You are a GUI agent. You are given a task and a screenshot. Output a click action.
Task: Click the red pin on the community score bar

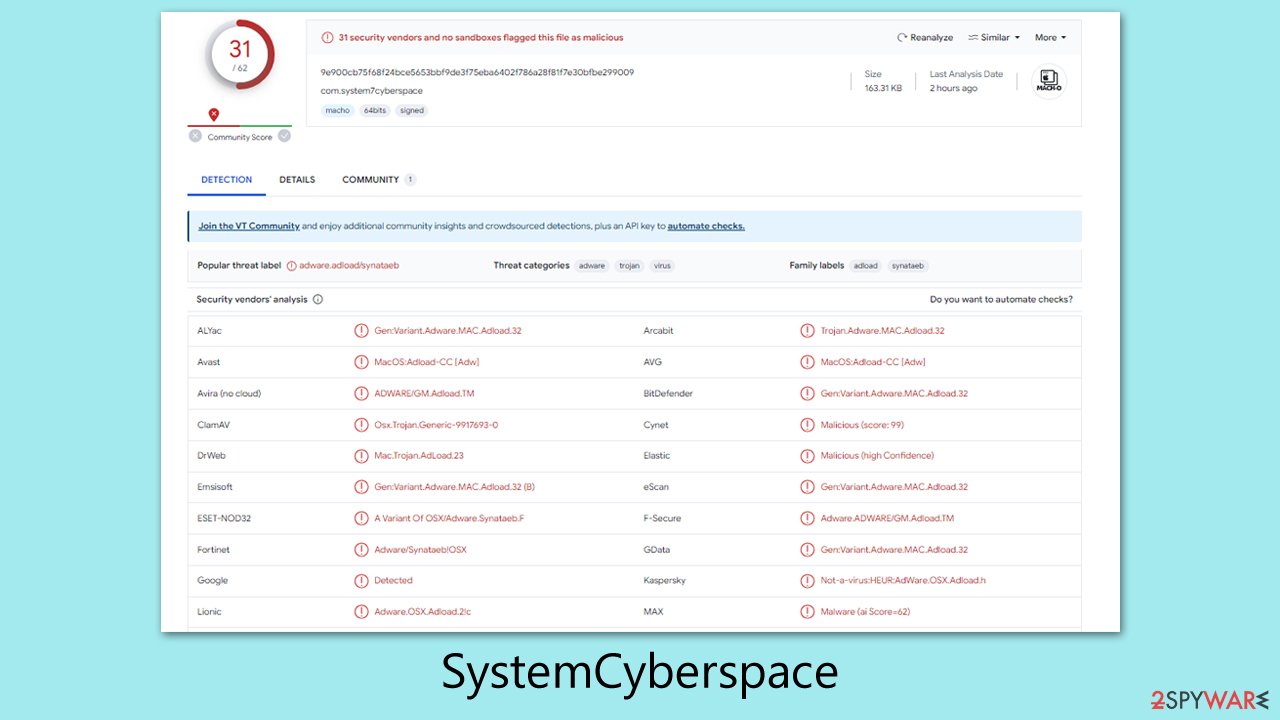click(214, 114)
